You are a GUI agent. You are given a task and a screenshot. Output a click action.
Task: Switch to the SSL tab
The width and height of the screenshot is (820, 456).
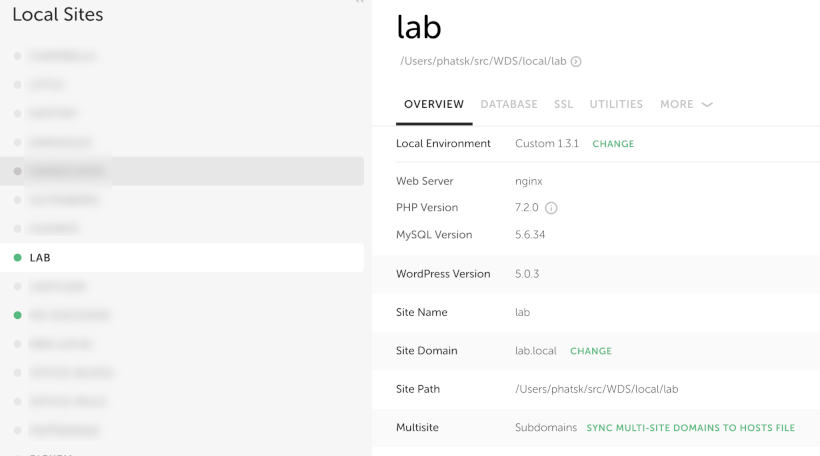[x=563, y=104]
